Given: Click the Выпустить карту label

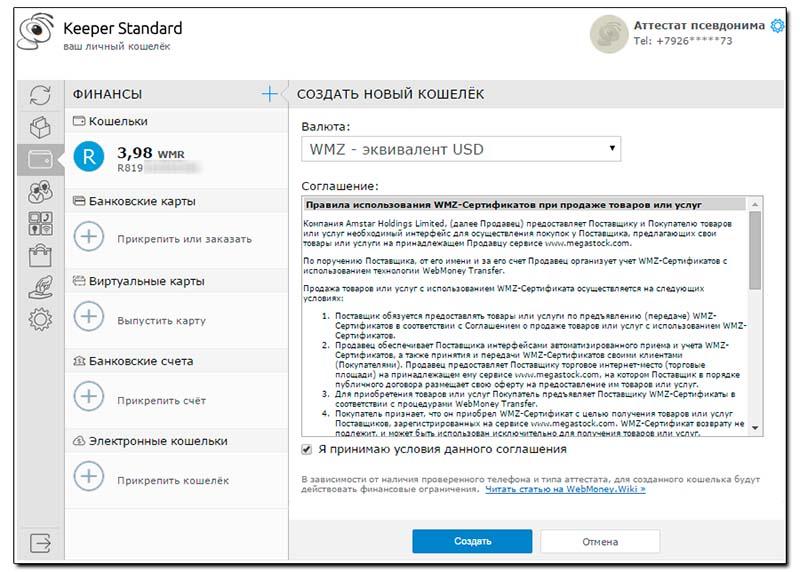Looking at the screenshot, I should [x=162, y=321].
